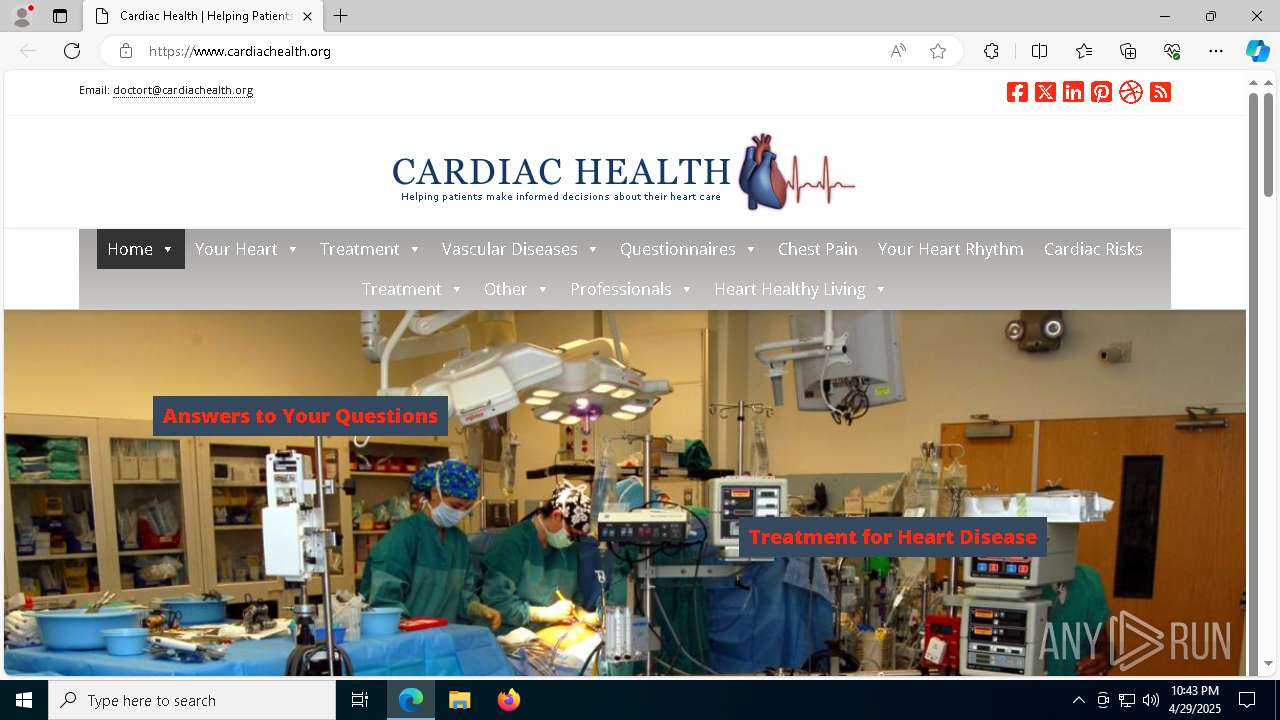Click Treatment for Heart Disease banner
The image size is (1280, 720).
893,537
